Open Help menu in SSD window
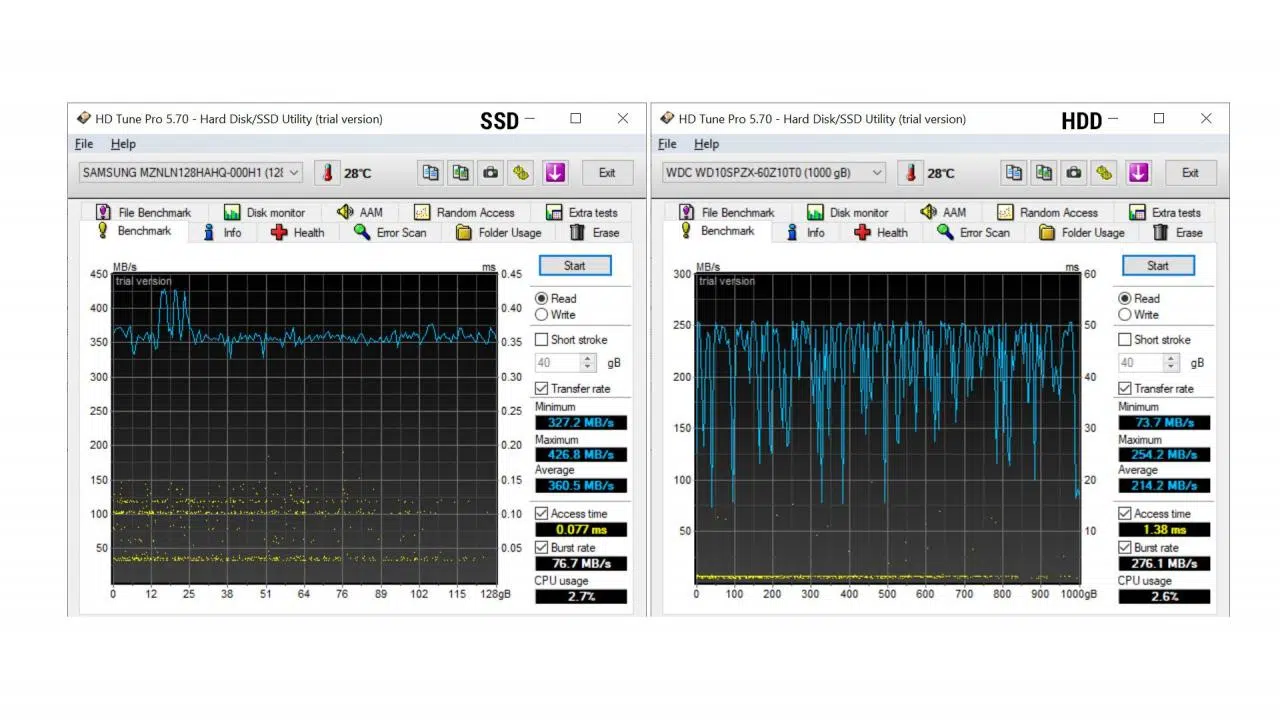The image size is (1280, 720). point(123,144)
